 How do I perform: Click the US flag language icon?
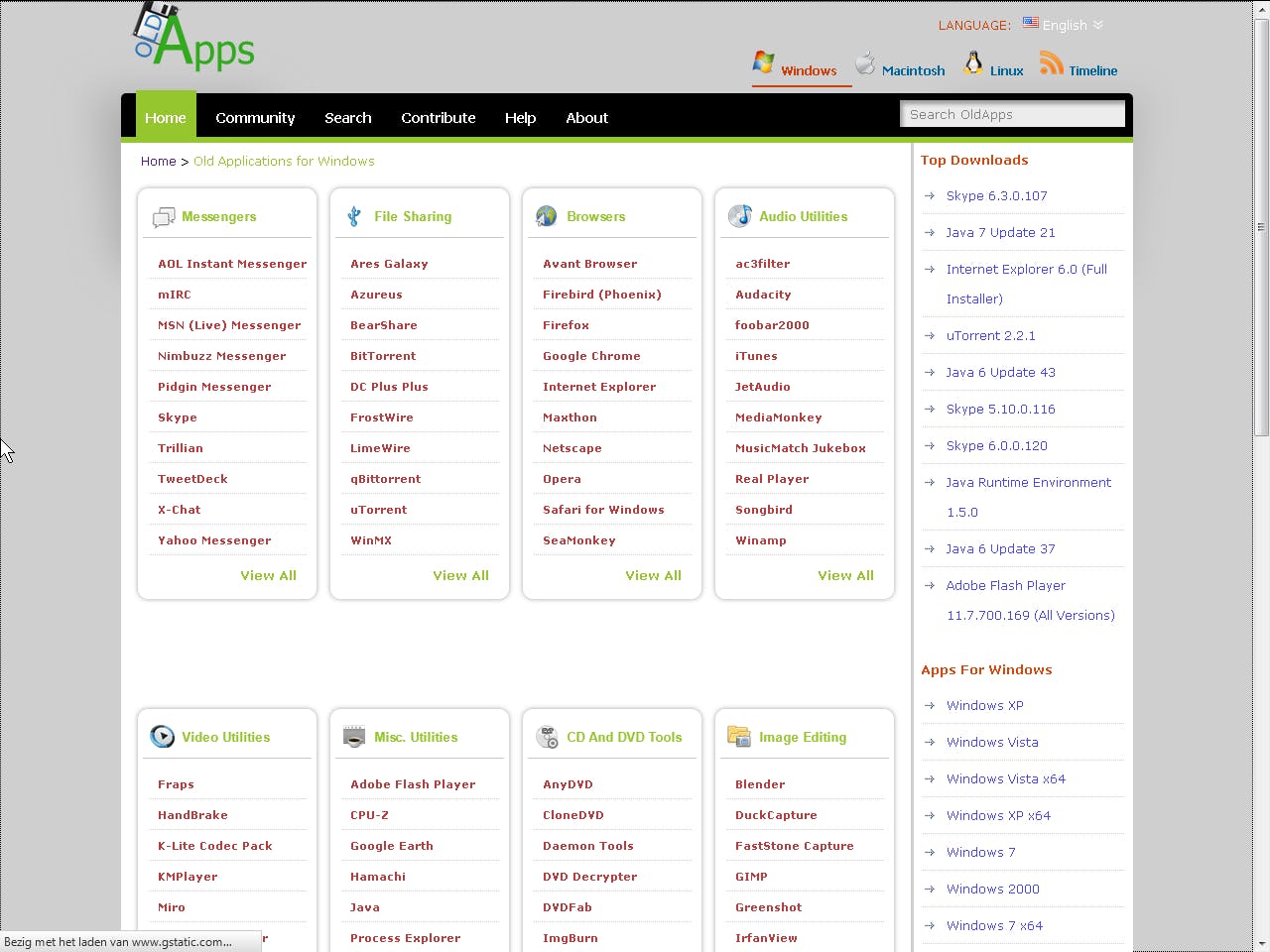click(1031, 23)
